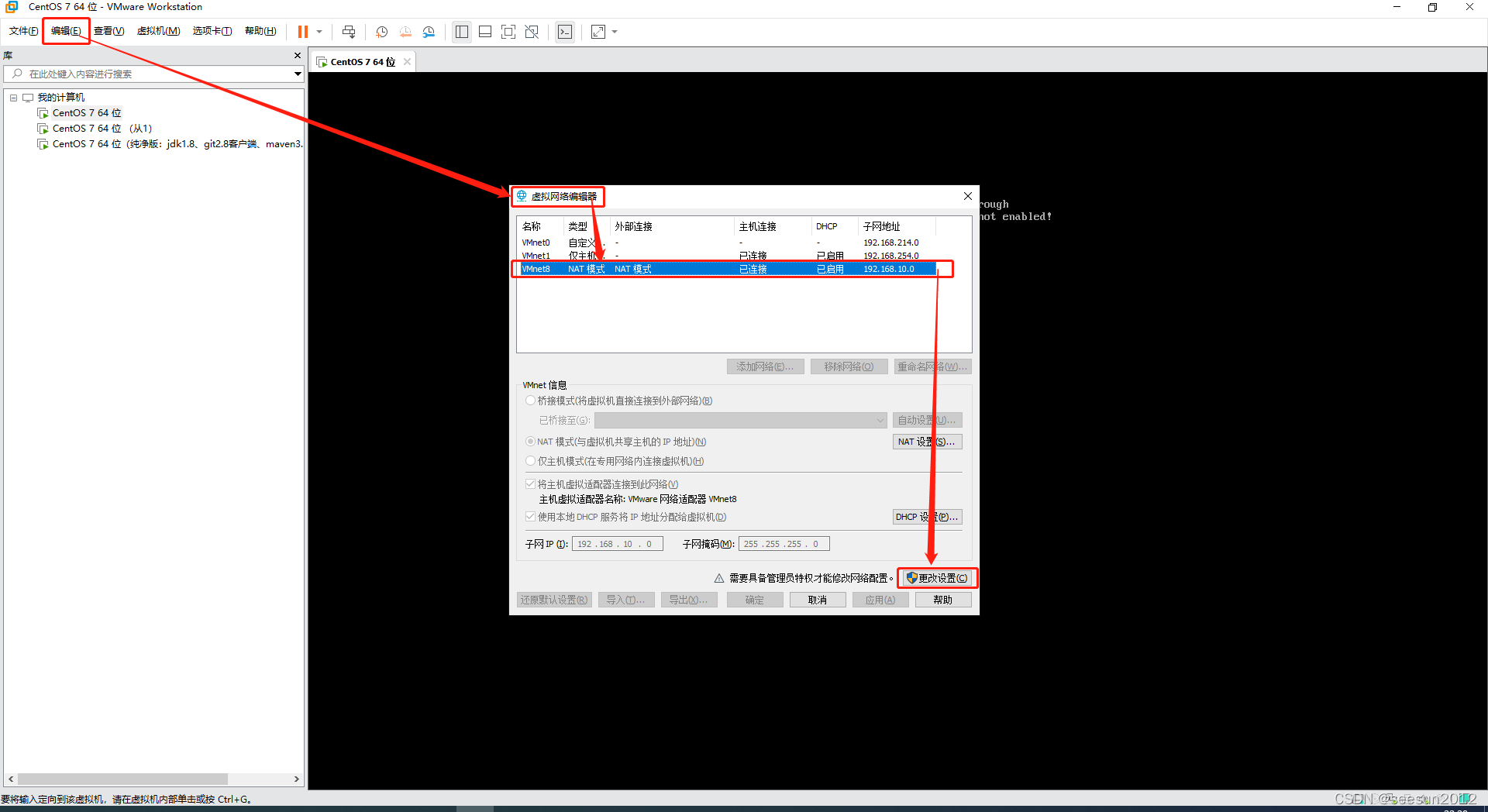Select the first CentOS 7 64 位 VM
This screenshot has width=1488, height=812.
(86, 113)
